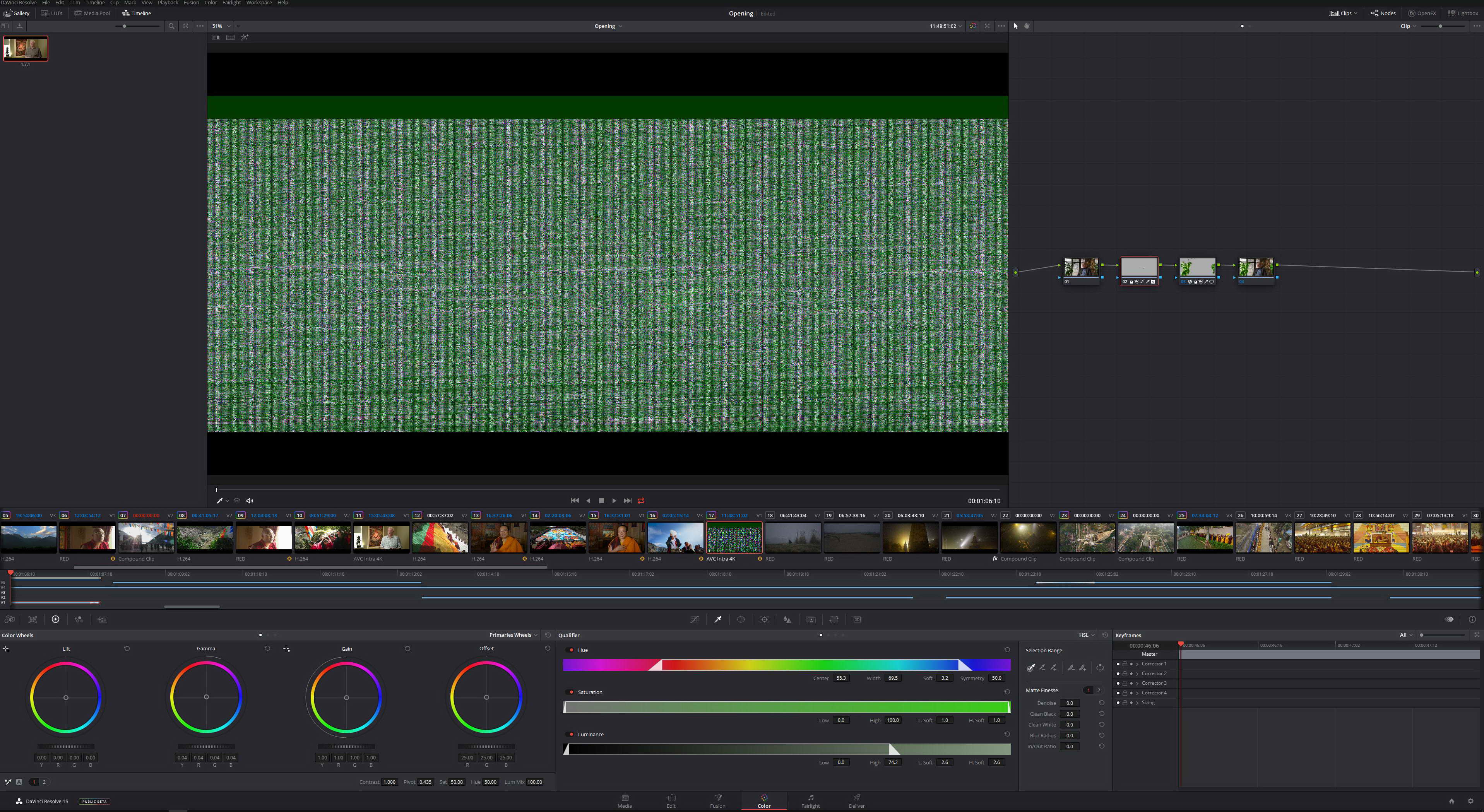The height and width of the screenshot is (812, 1484).
Task: Show the LUTs panel
Action: 52,13
